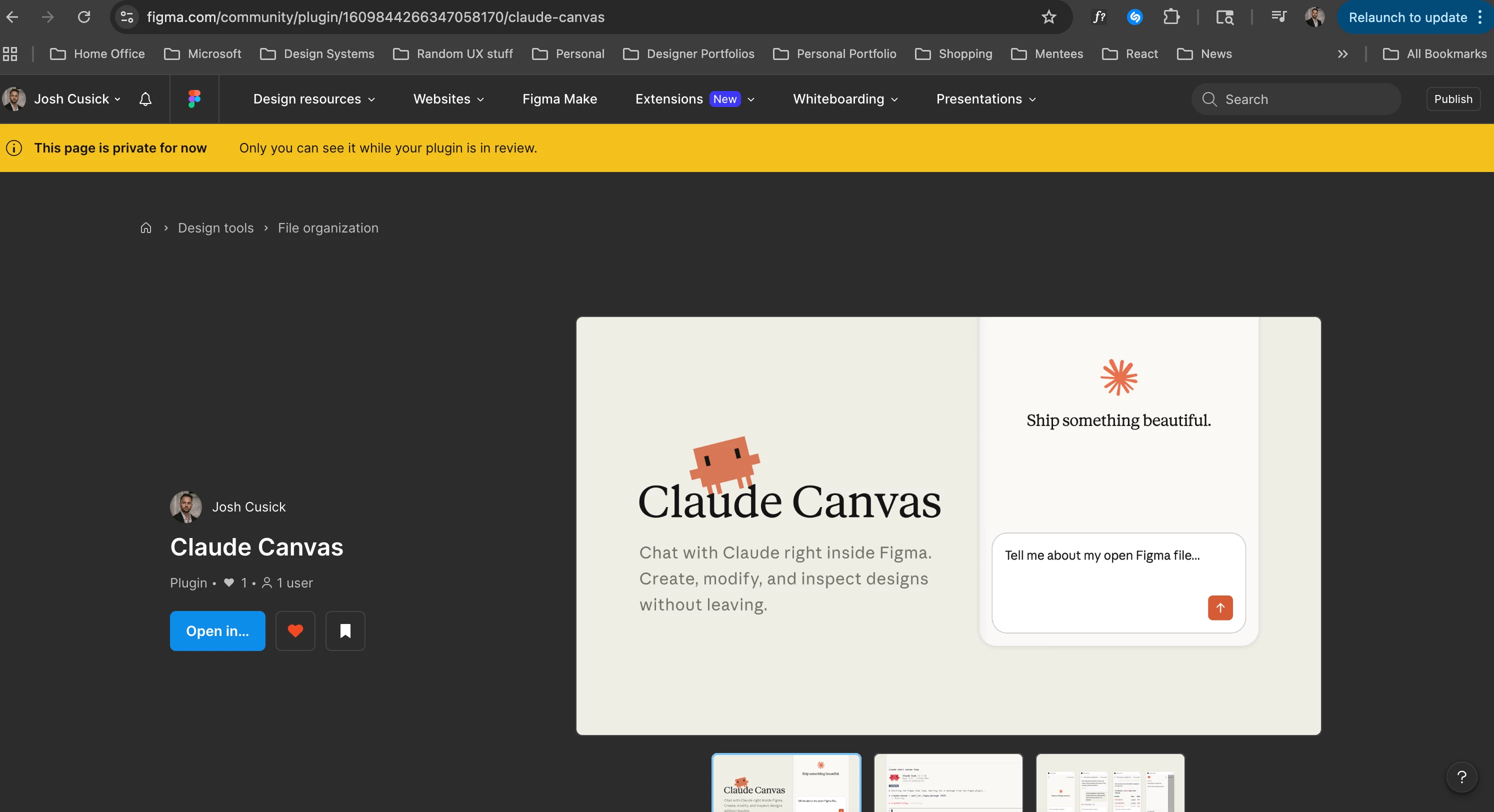Toggle the heart like button
The height and width of the screenshot is (812, 1494).
[295, 631]
